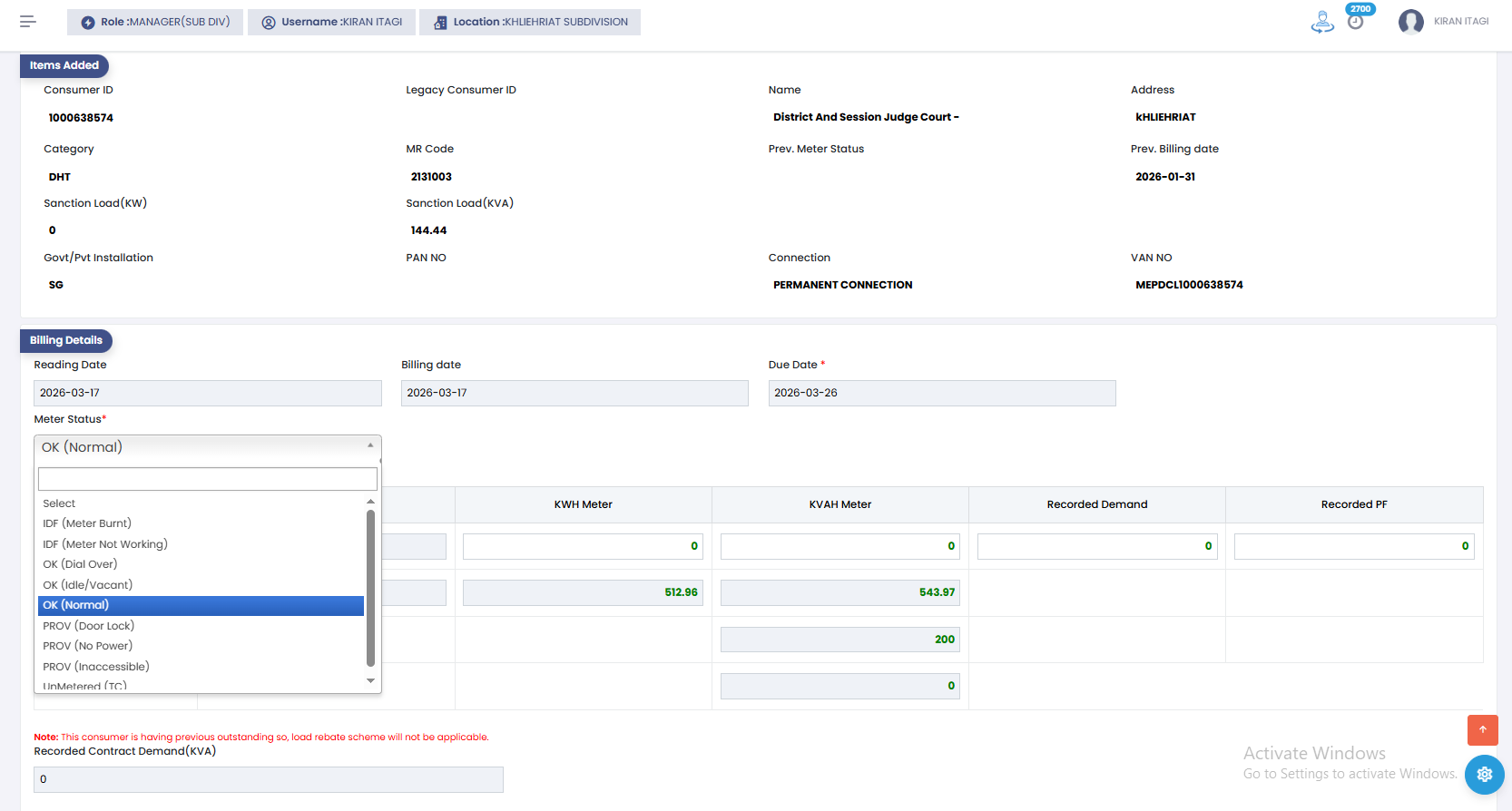Open the clock notifications icon with 2700 badge
Image resolution: width=1512 pixels, height=811 pixels.
(1355, 22)
